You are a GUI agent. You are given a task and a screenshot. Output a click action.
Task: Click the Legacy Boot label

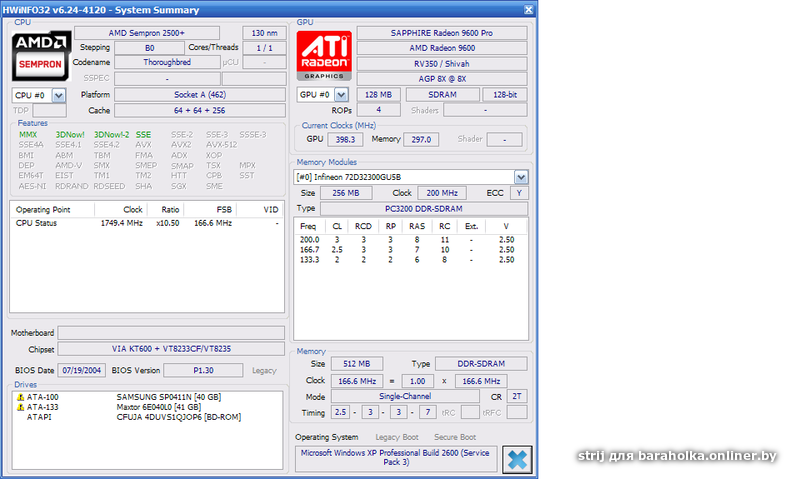[397, 437]
